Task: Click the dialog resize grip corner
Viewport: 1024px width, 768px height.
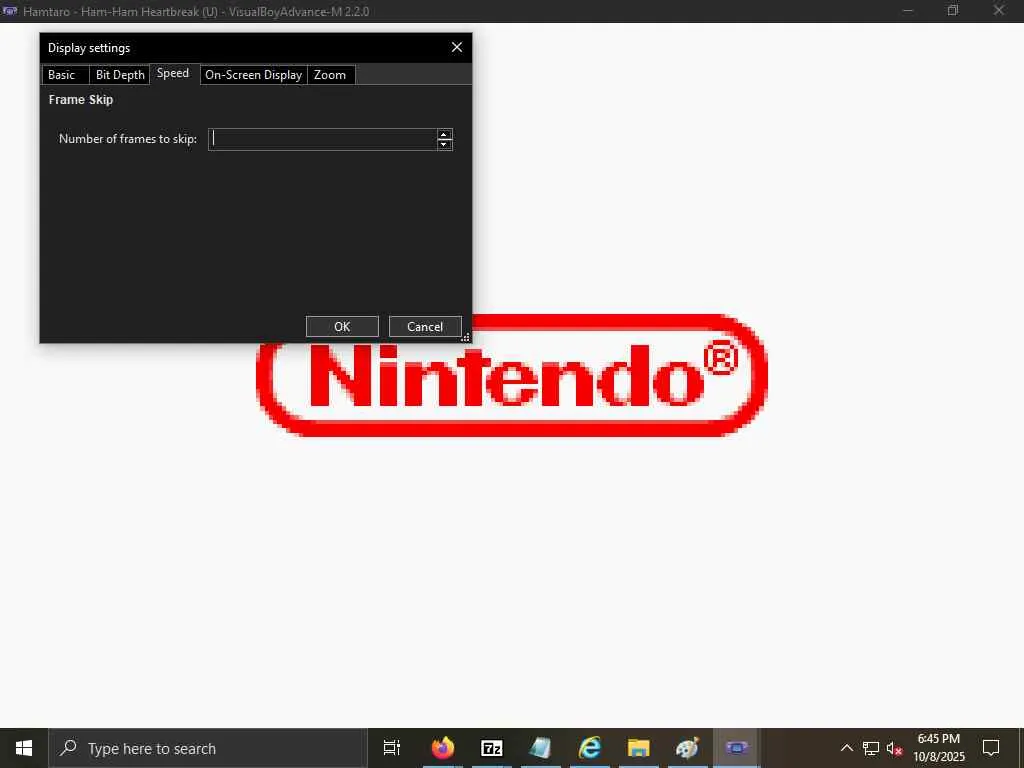Action: click(466, 337)
